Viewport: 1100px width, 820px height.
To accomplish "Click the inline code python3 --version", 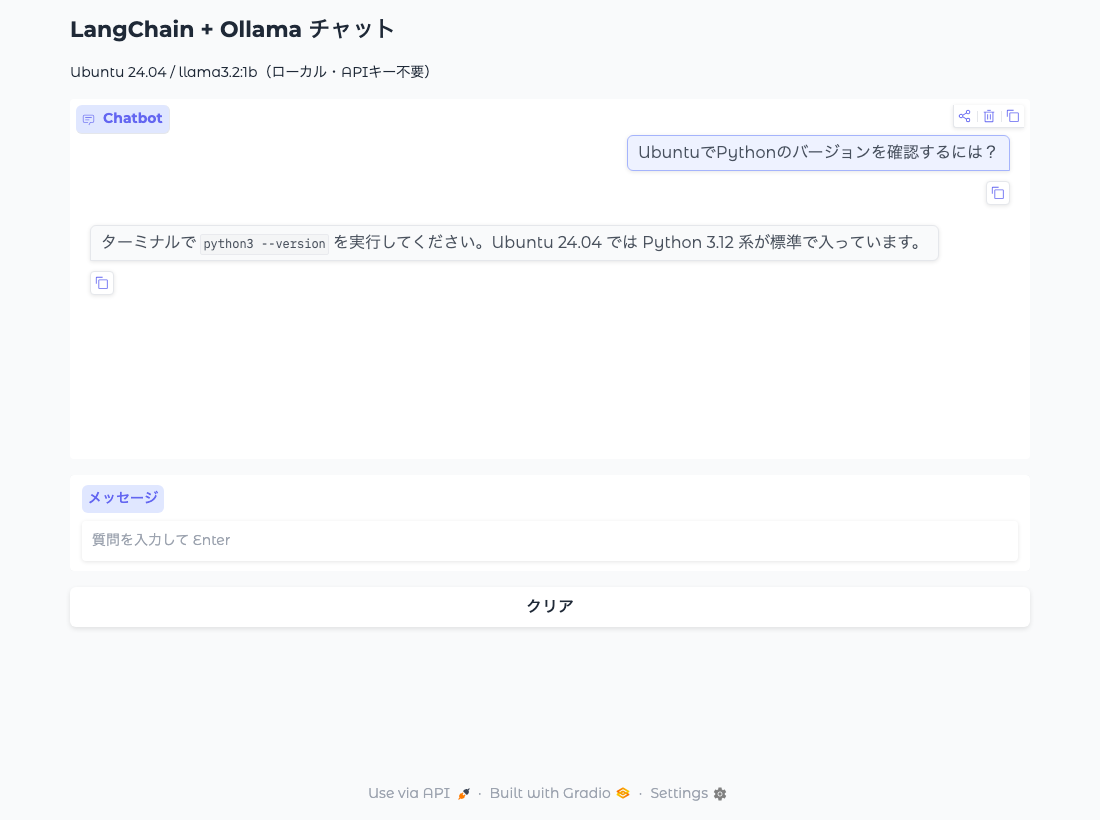I will [x=264, y=243].
